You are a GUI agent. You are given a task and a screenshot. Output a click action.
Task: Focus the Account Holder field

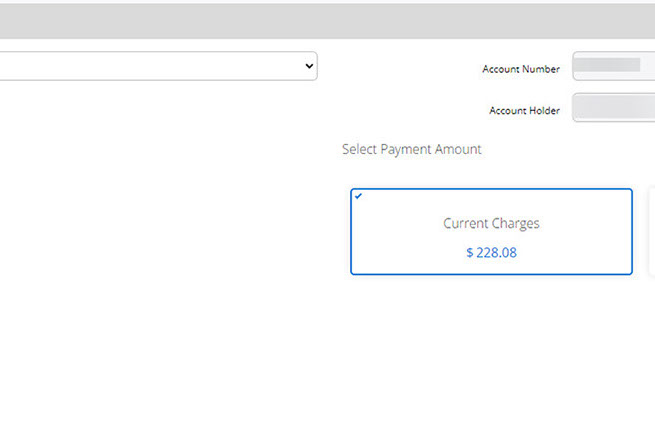point(613,108)
